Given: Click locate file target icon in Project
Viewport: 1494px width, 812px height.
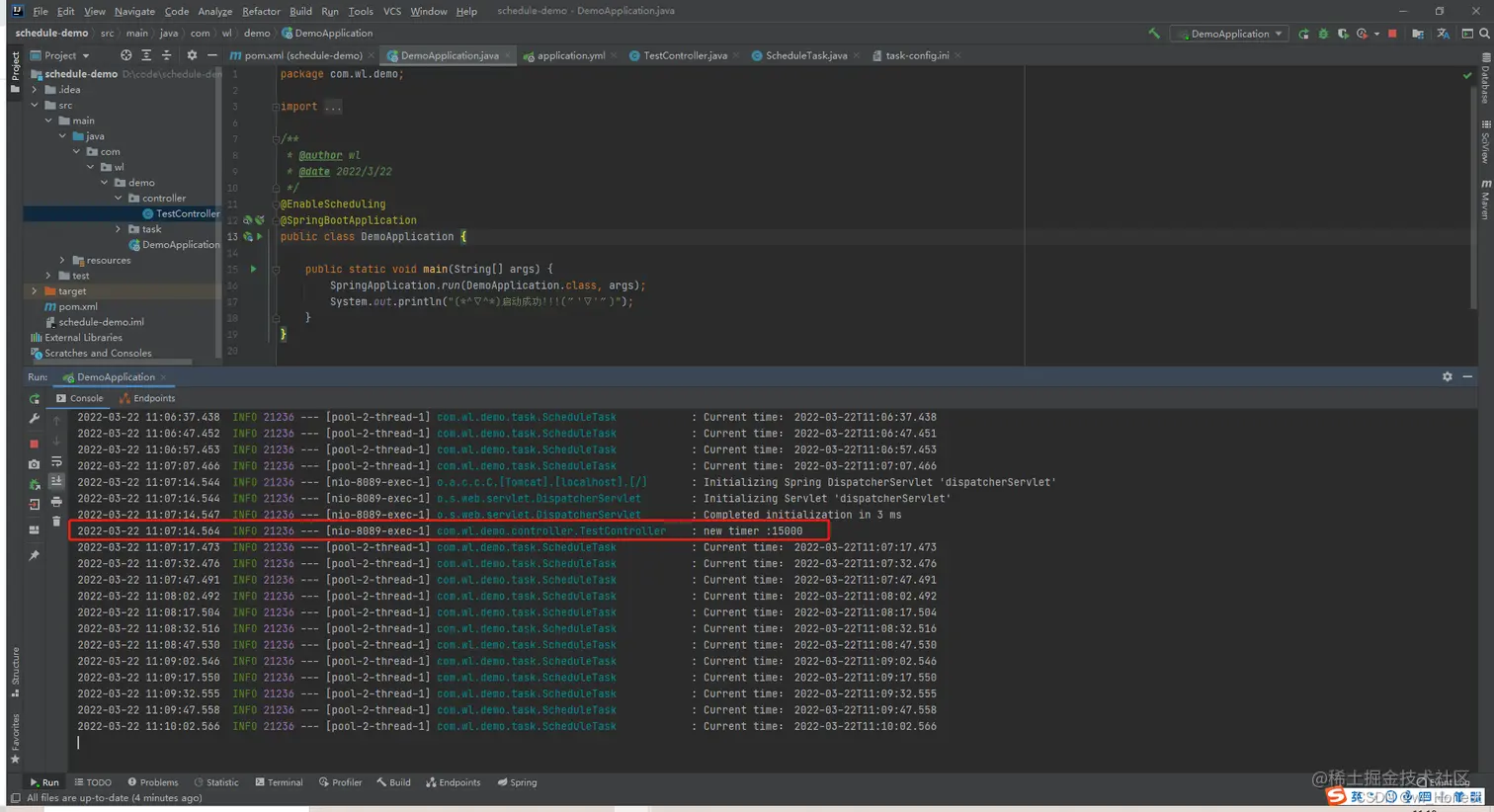Looking at the screenshot, I should click(125, 55).
